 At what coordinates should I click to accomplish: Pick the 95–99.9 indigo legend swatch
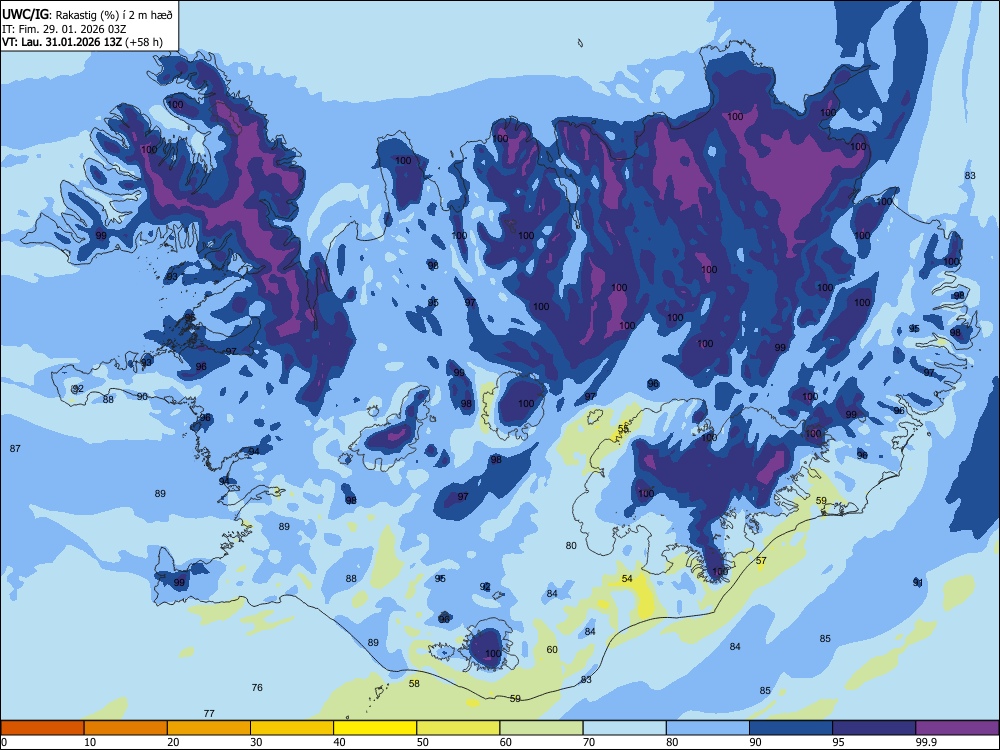coord(874,728)
